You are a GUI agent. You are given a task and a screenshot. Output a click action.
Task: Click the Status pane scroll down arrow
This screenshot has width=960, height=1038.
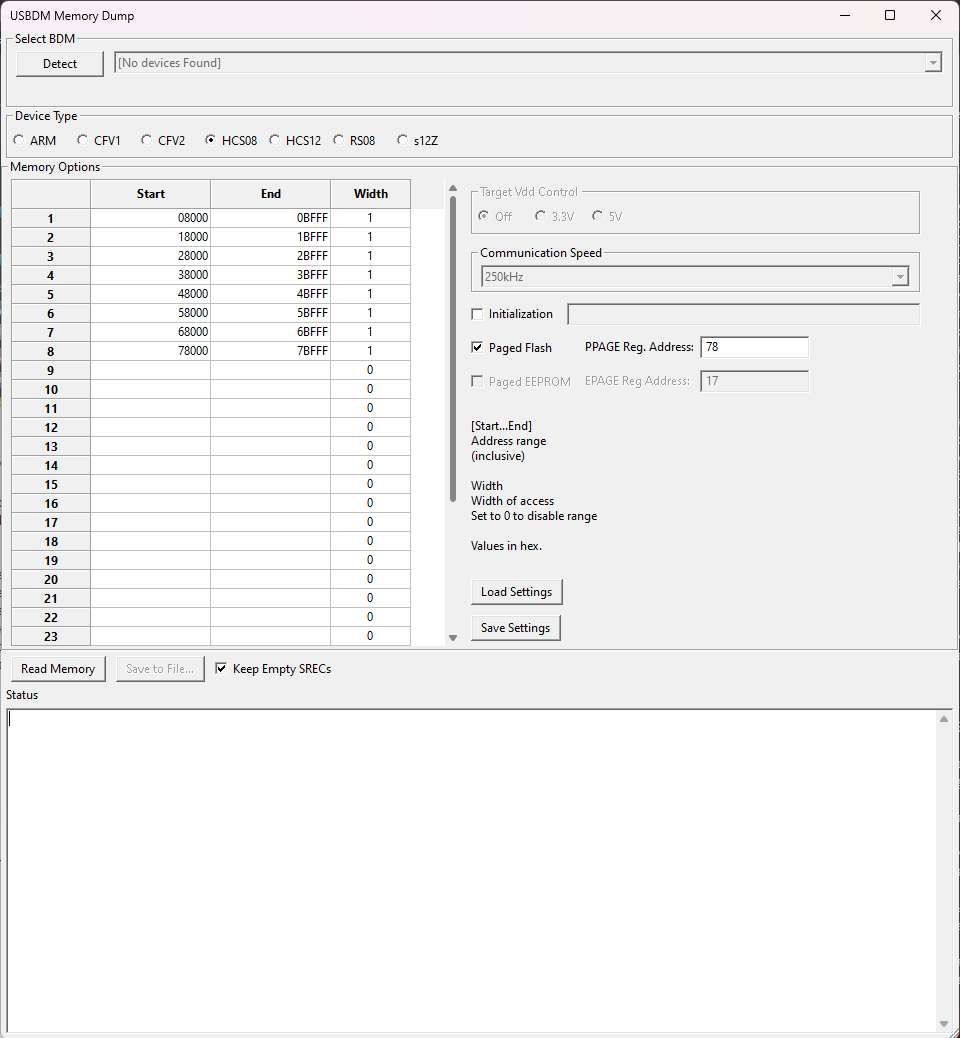[x=944, y=1023]
